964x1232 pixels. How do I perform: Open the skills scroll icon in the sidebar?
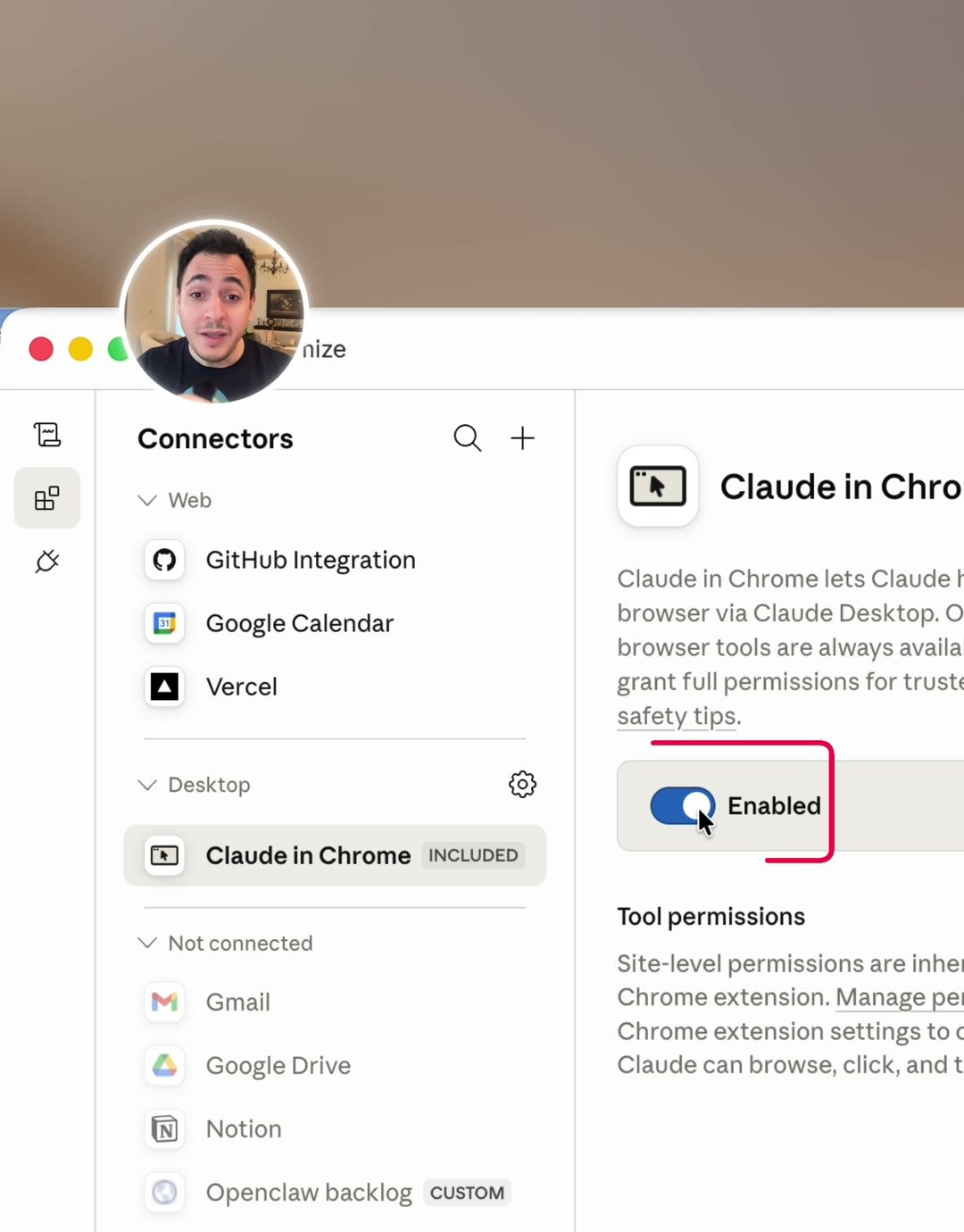tap(47, 435)
